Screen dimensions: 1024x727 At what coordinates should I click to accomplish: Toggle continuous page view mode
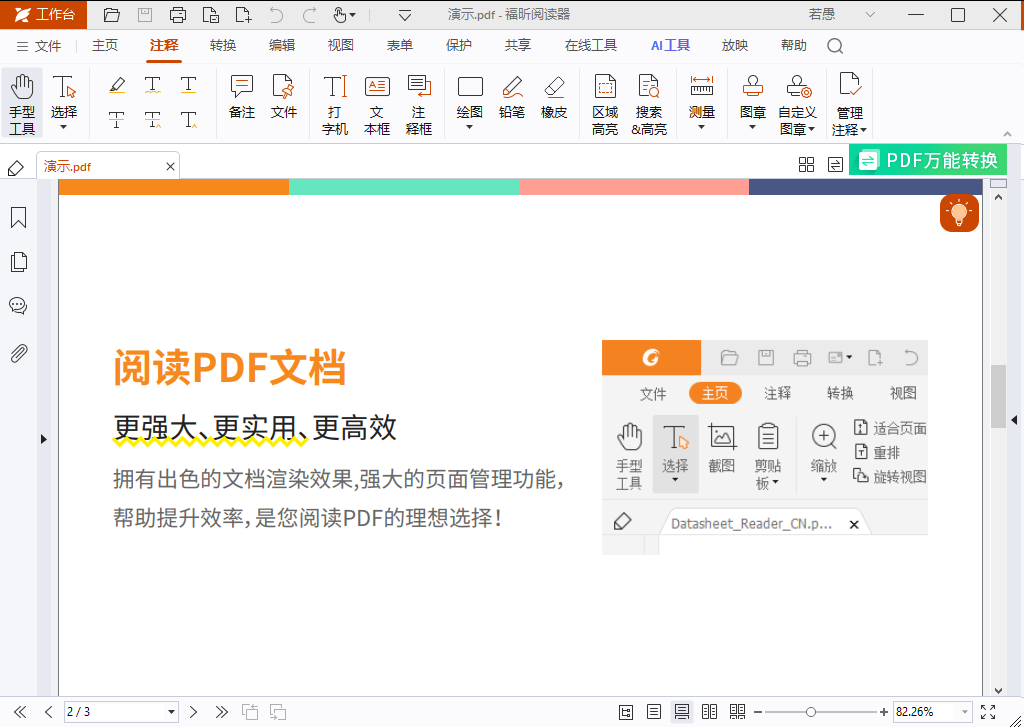click(x=681, y=711)
